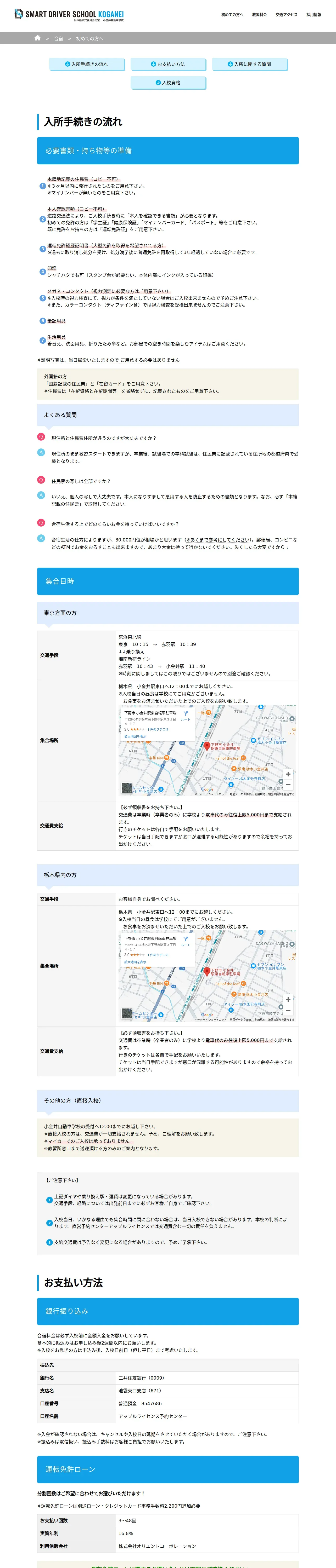Select the 銀行振り込み heading banner
The image size is (336, 1568).
[168, 1311]
